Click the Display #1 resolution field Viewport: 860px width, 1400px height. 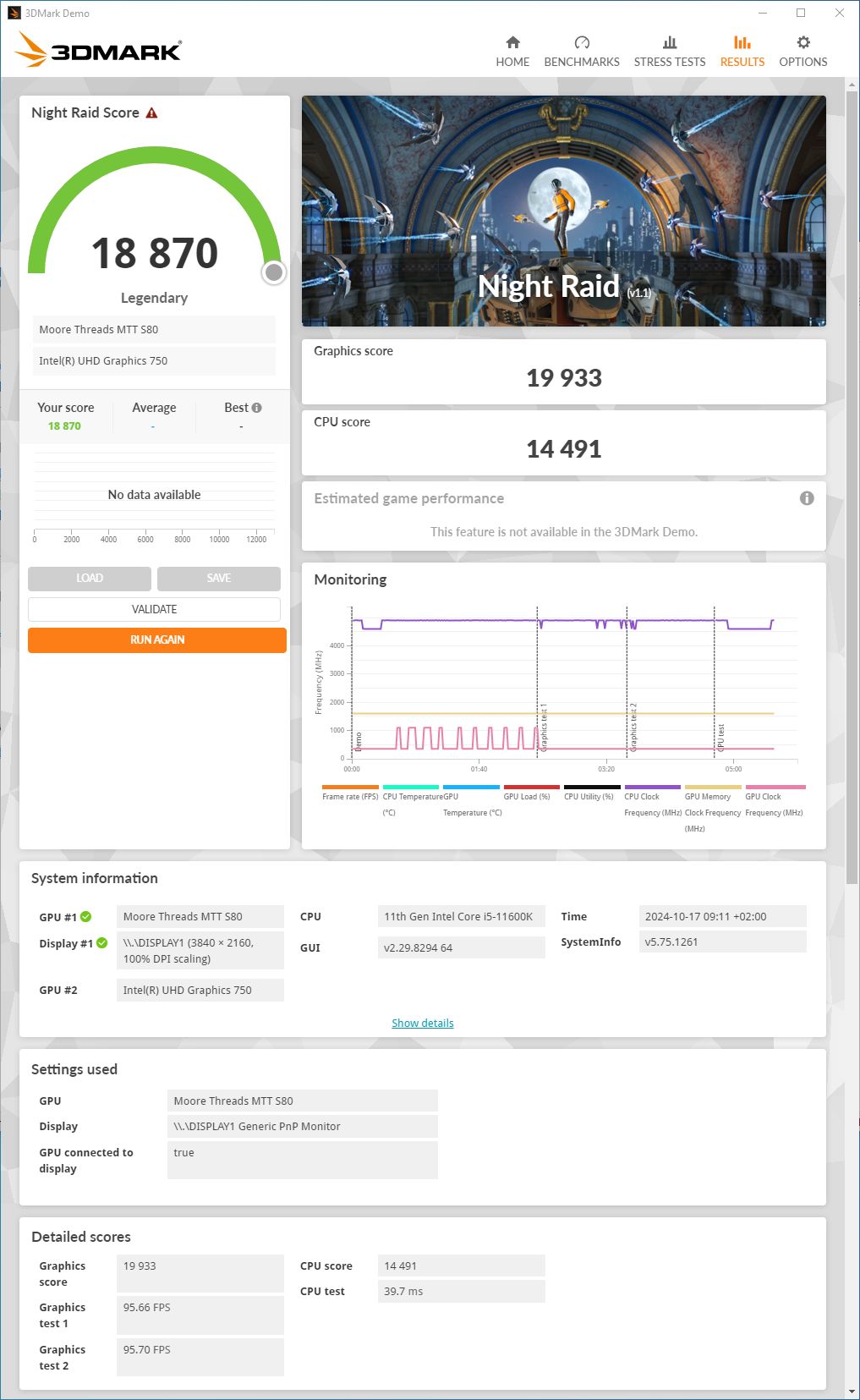[200, 951]
